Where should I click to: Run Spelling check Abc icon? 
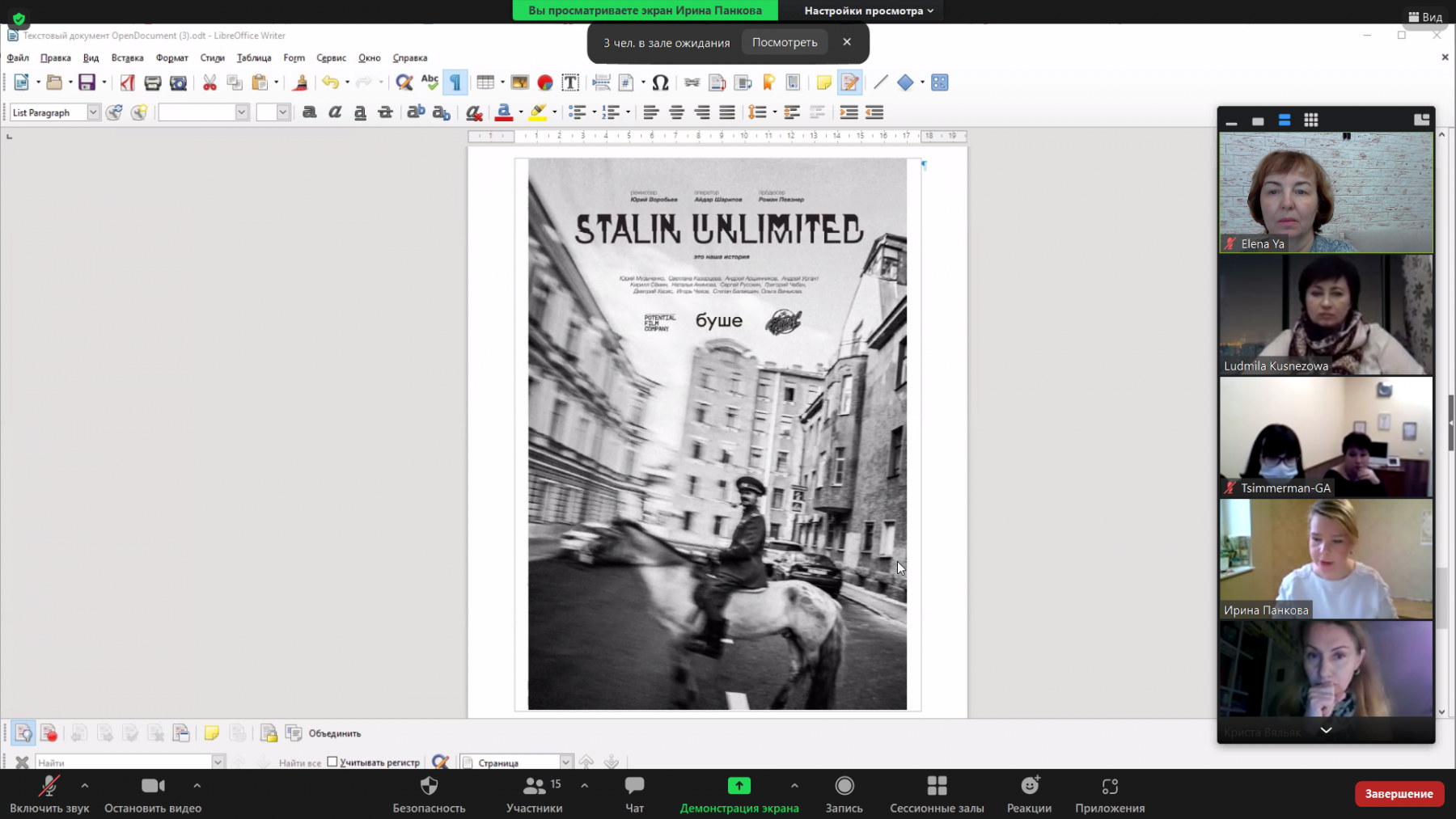pos(430,82)
